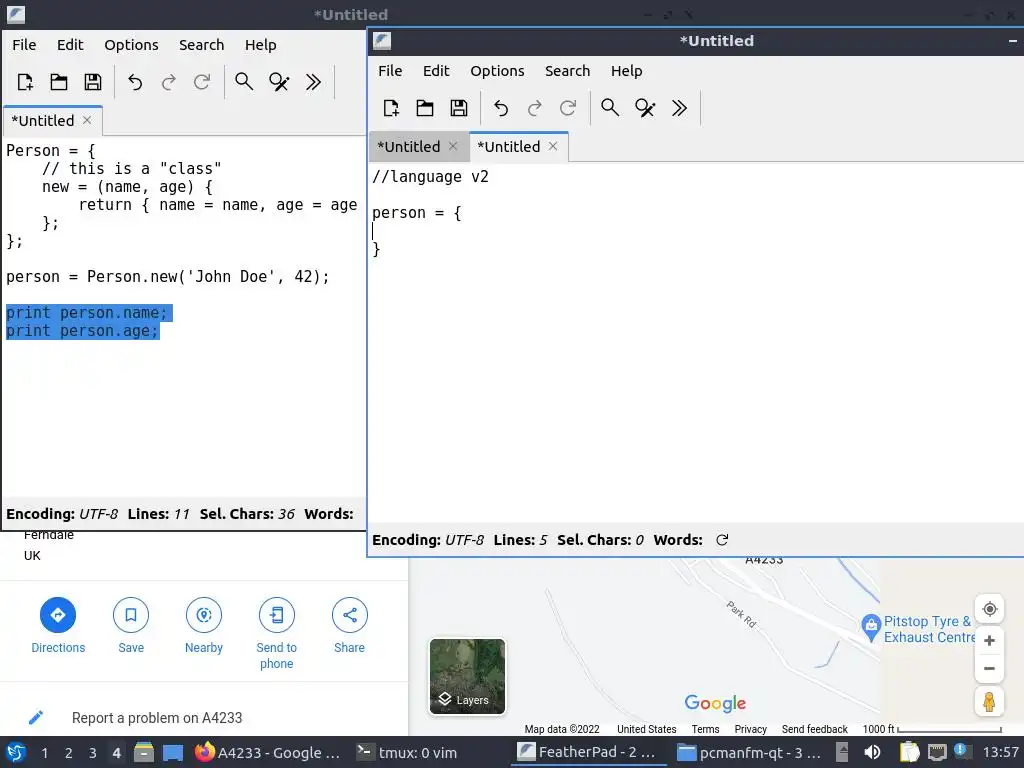Click Redo icon in back FeatherPad window
Screen dimensions: 1024x768
click(x=168, y=82)
